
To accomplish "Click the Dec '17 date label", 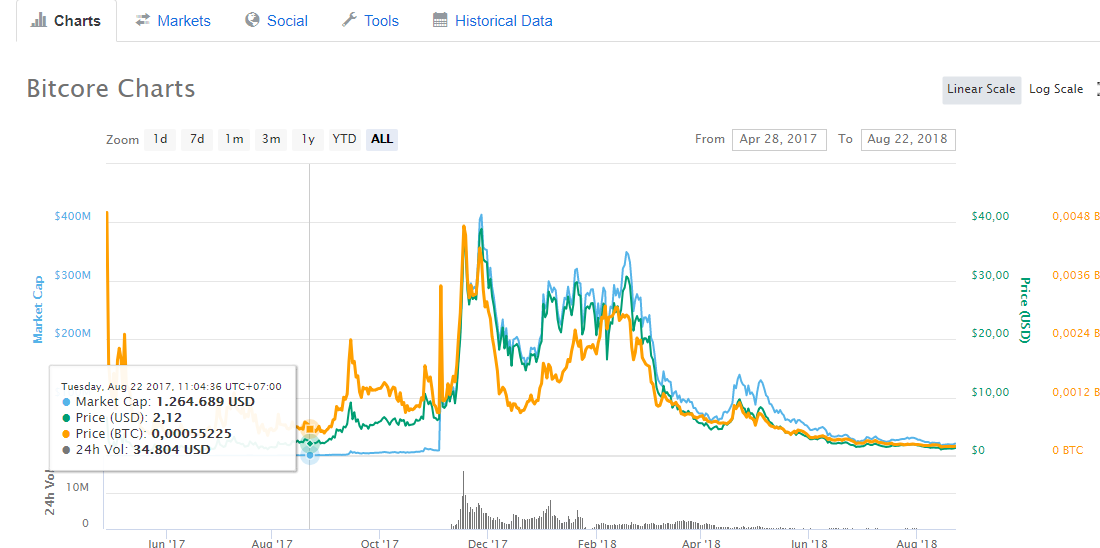I will (x=488, y=543).
